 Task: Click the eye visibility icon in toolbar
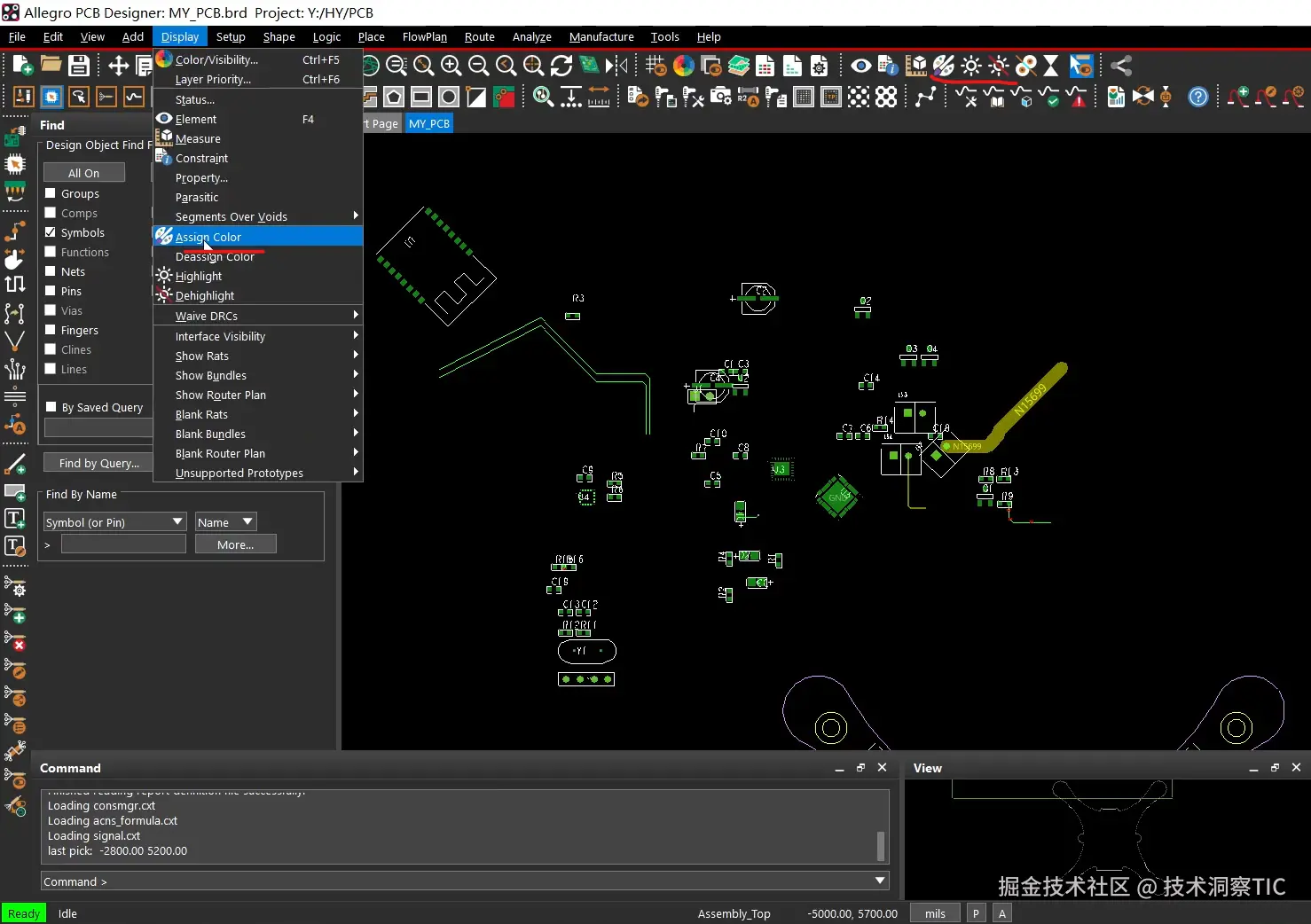860,65
